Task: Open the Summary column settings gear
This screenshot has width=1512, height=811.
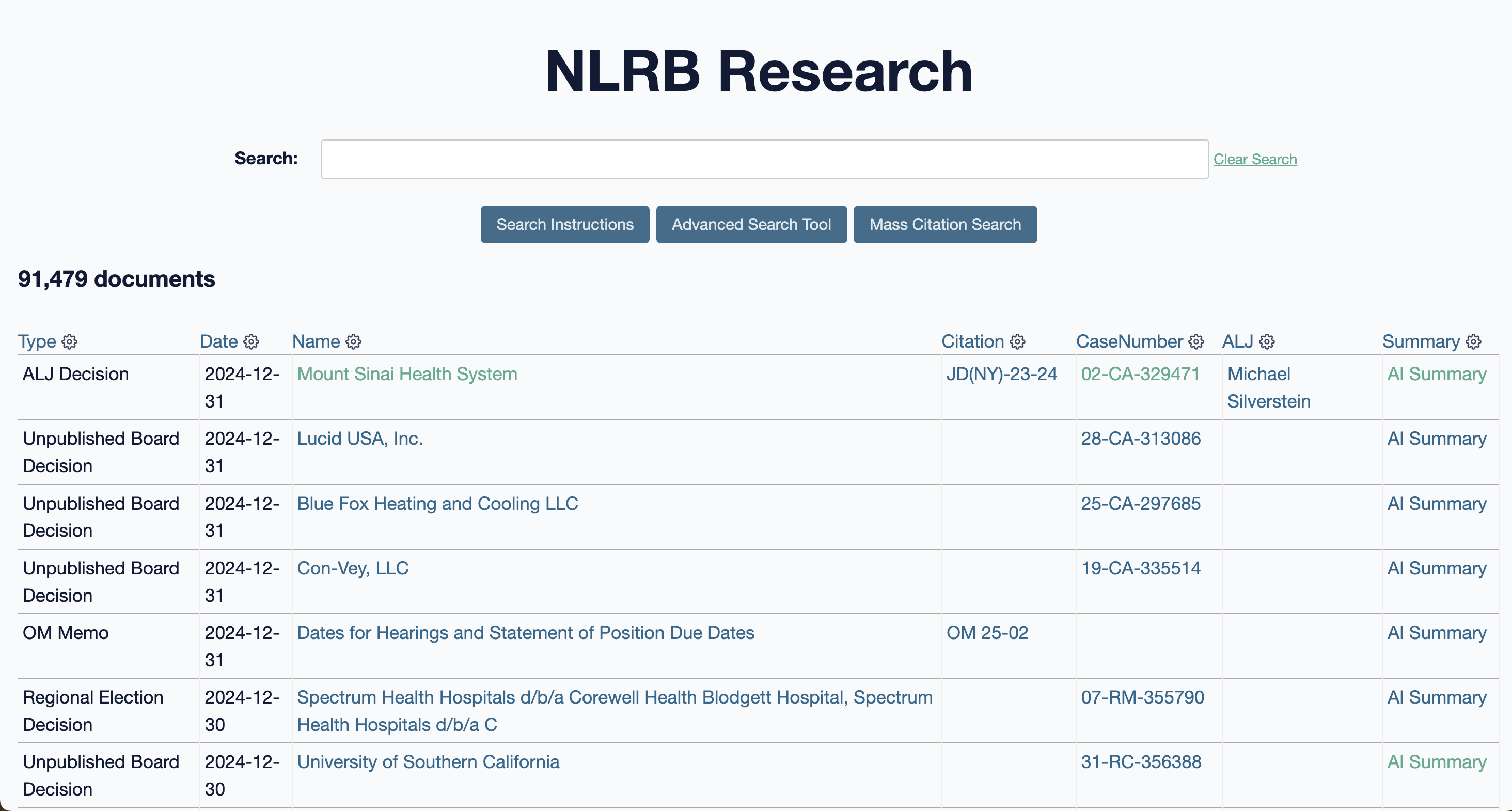Action: (1474, 341)
